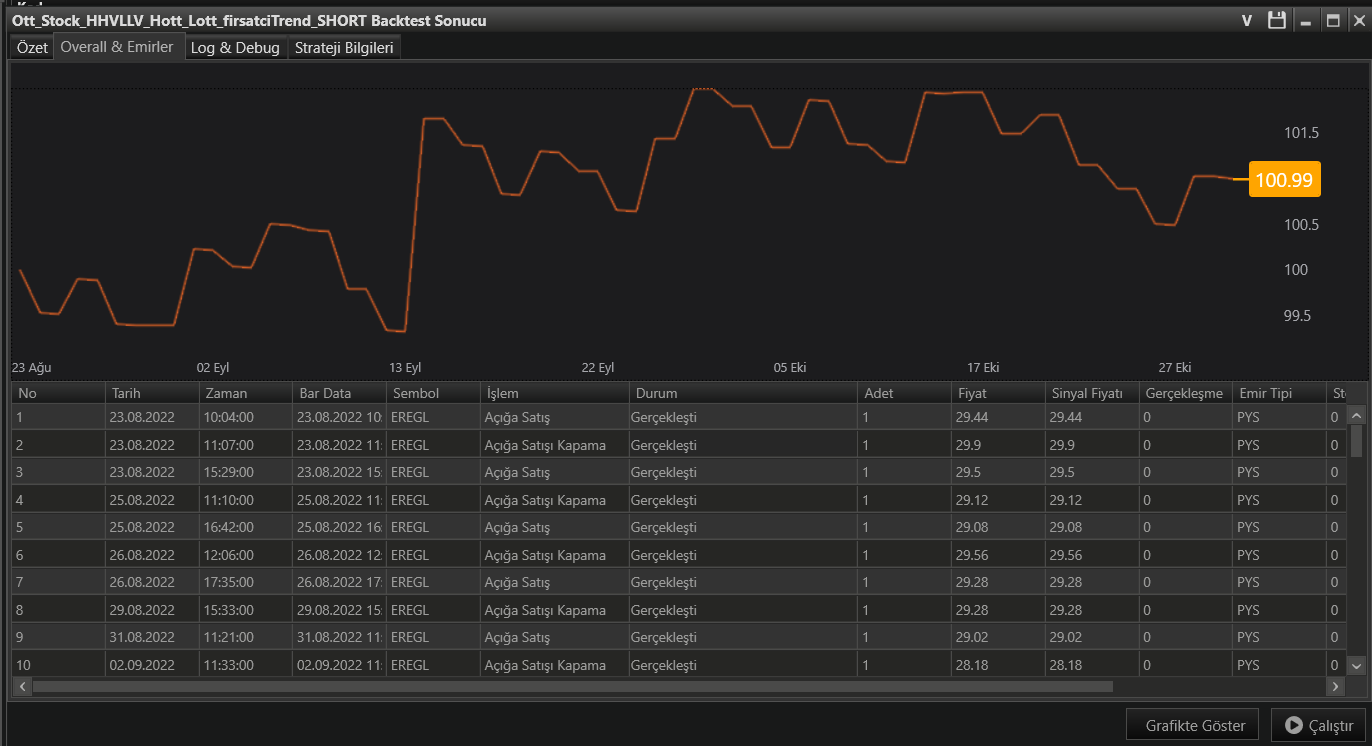Click the 23 Ağu date label on chart axis
Screen dimensions: 1372x746
coord(30,367)
